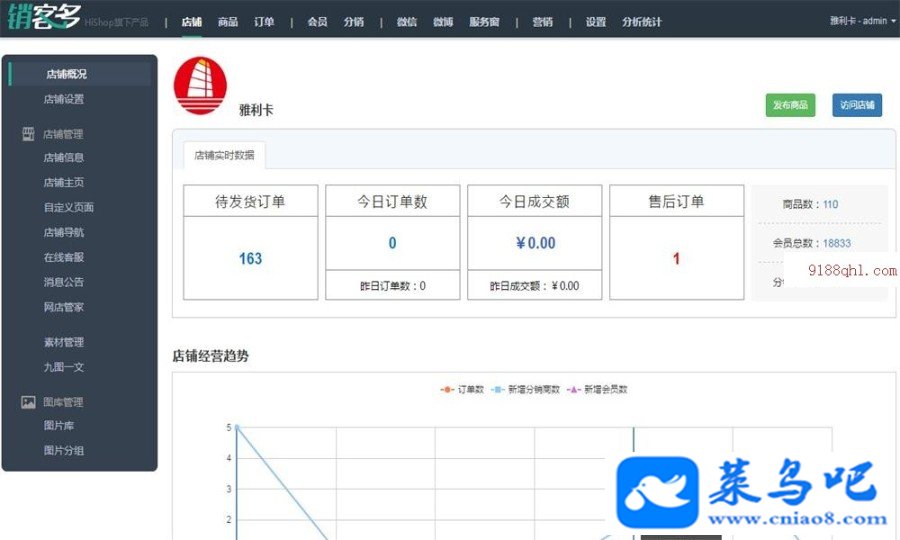Click the image library picture icon in sidebar

[x=28, y=402]
